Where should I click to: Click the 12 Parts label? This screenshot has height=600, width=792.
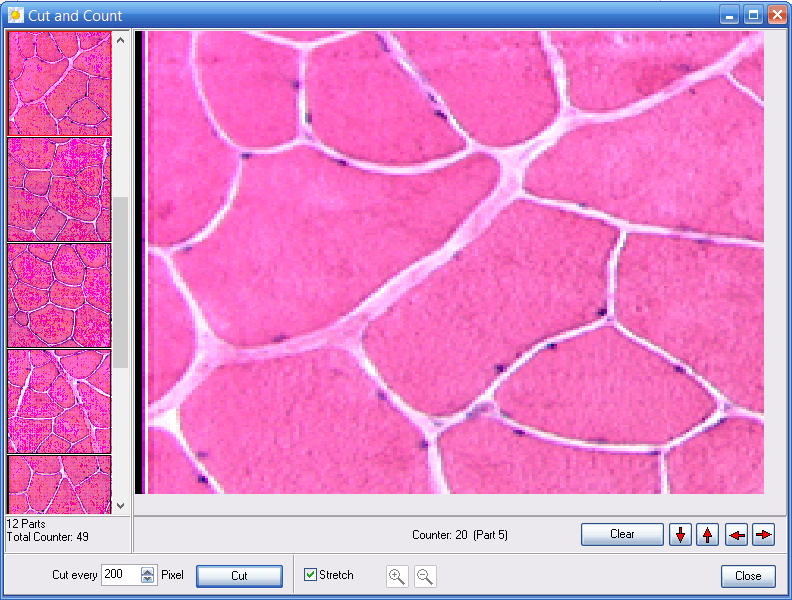(x=26, y=524)
